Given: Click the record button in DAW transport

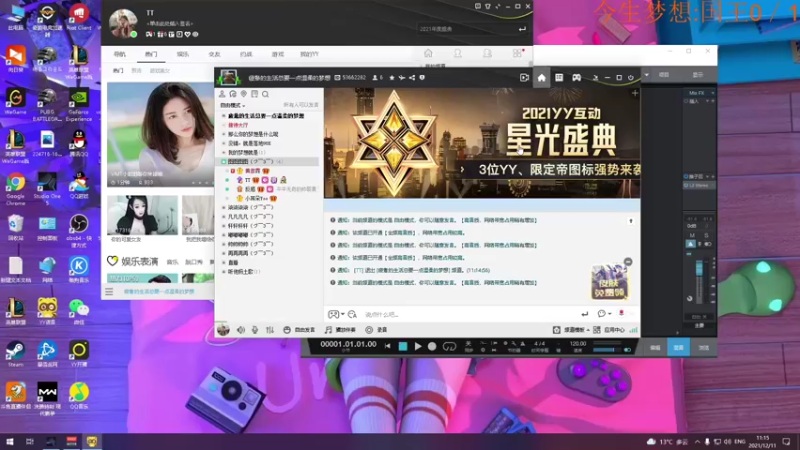Looking at the screenshot, I should pyautogui.click(x=432, y=346).
